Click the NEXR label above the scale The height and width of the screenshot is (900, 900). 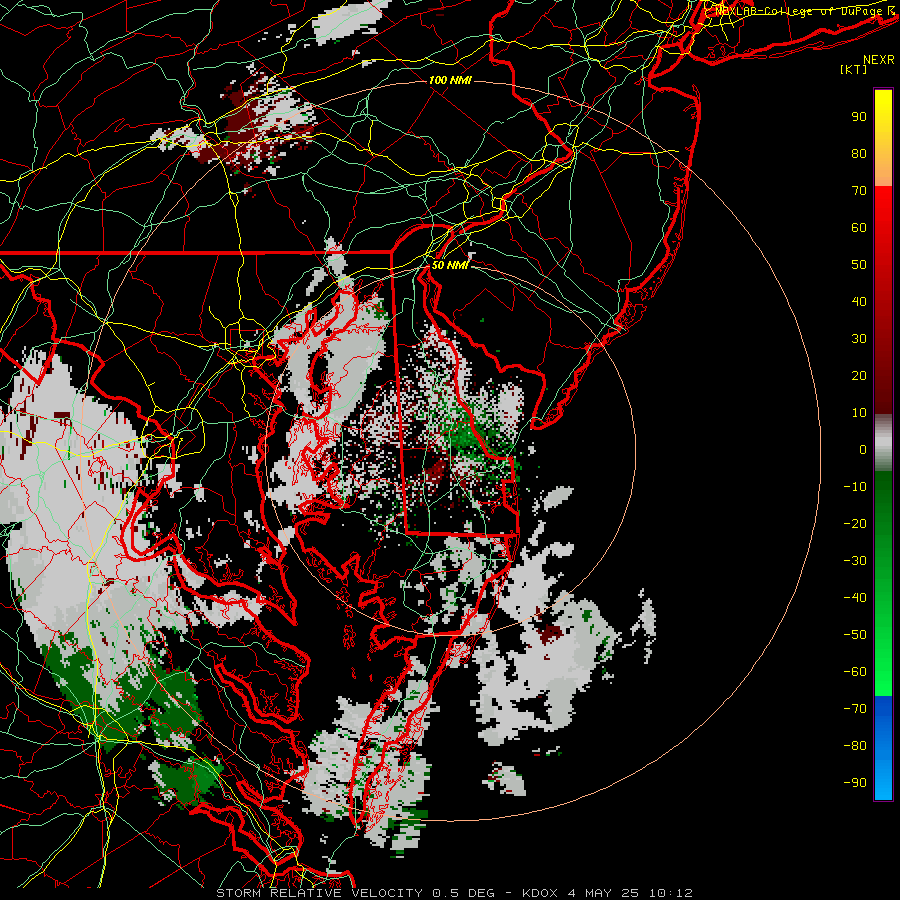tap(878, 59)
